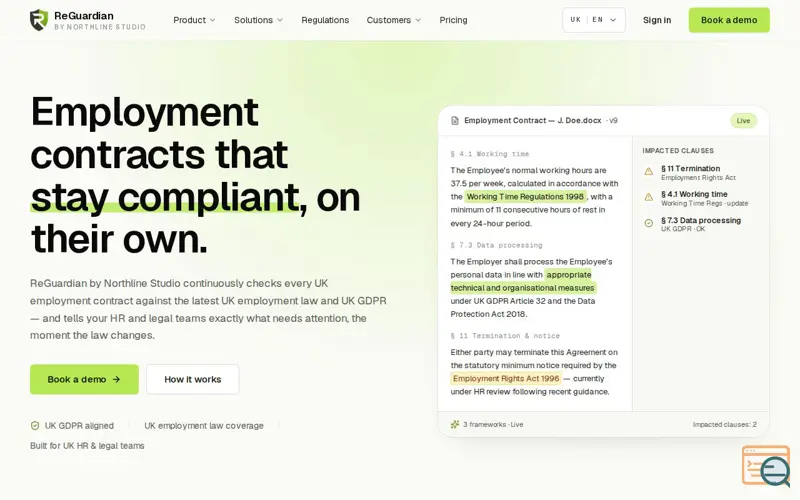Click highlighted Working Time Regulations 1998 text
800x500 pixels.
[525, 196]
